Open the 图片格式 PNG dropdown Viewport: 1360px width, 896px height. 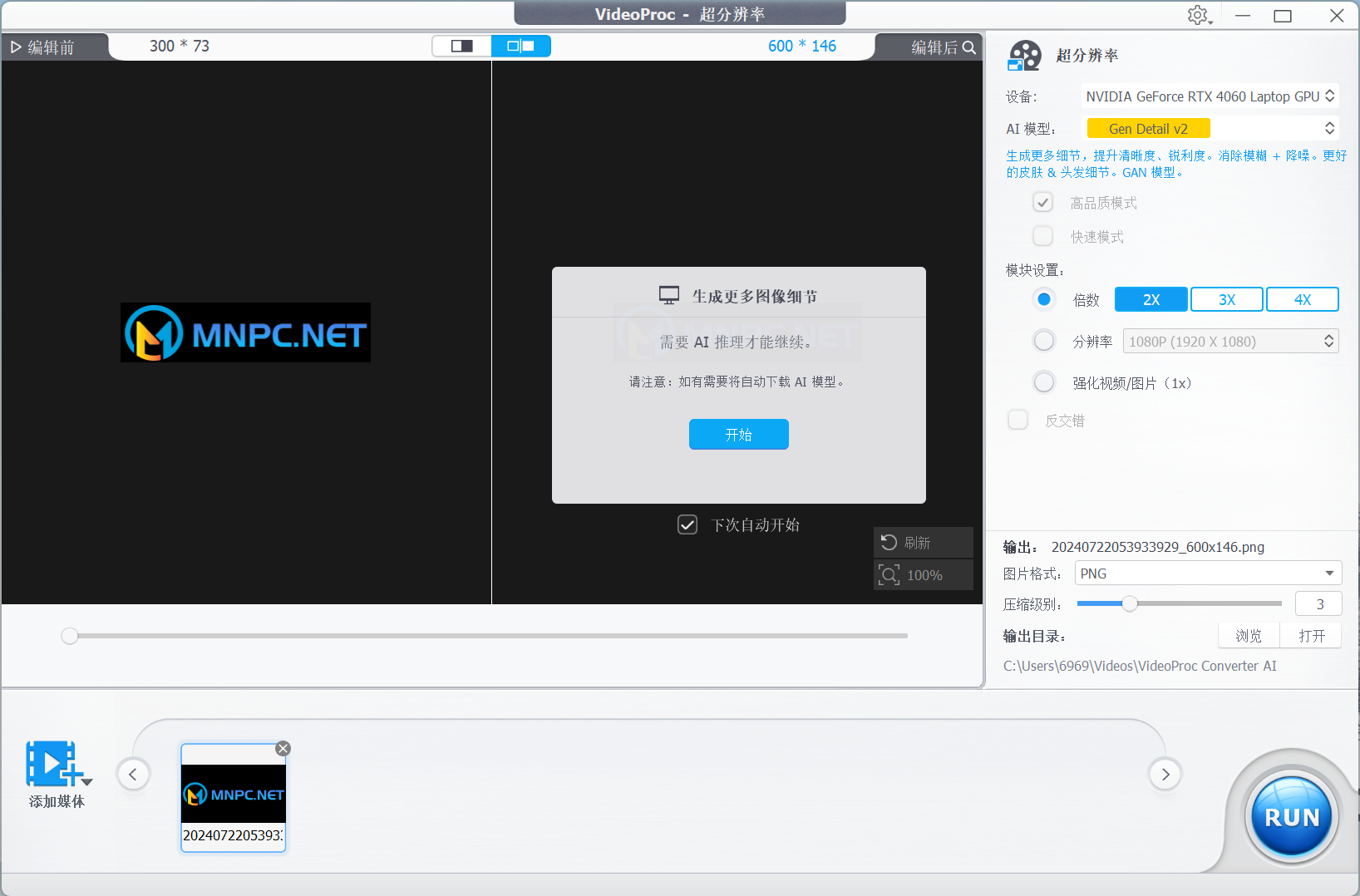(x=1208, y=574)
